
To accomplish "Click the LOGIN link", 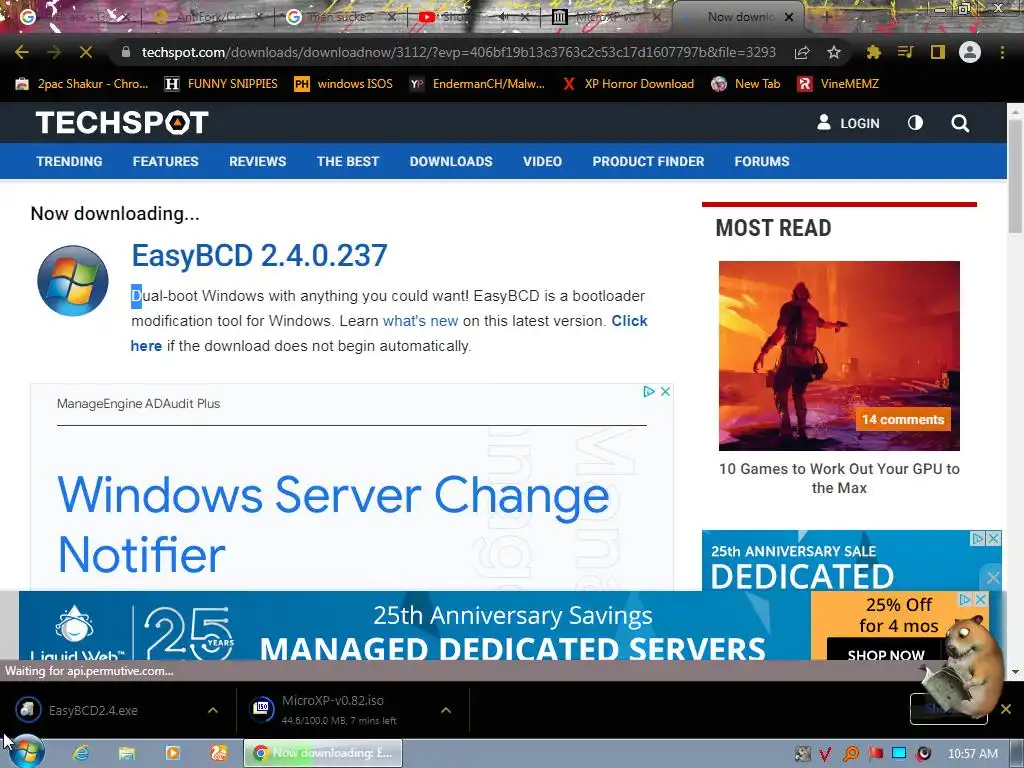I will point(848,123).
